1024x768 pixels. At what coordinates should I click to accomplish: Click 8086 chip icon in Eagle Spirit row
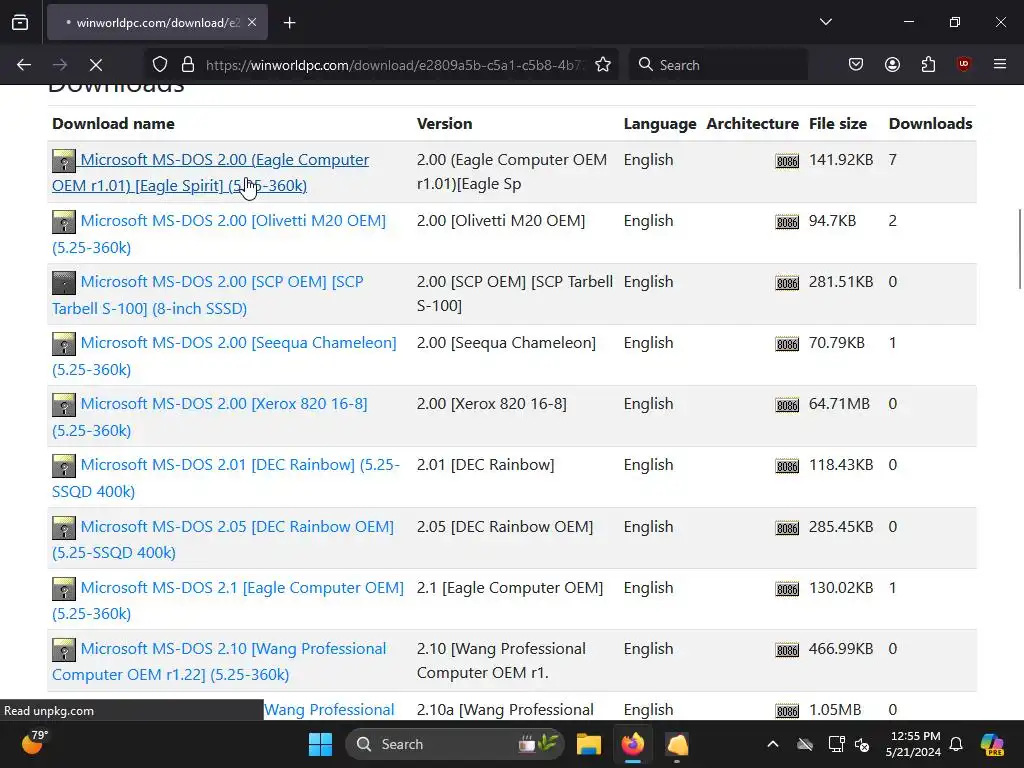tap(787, 161)
